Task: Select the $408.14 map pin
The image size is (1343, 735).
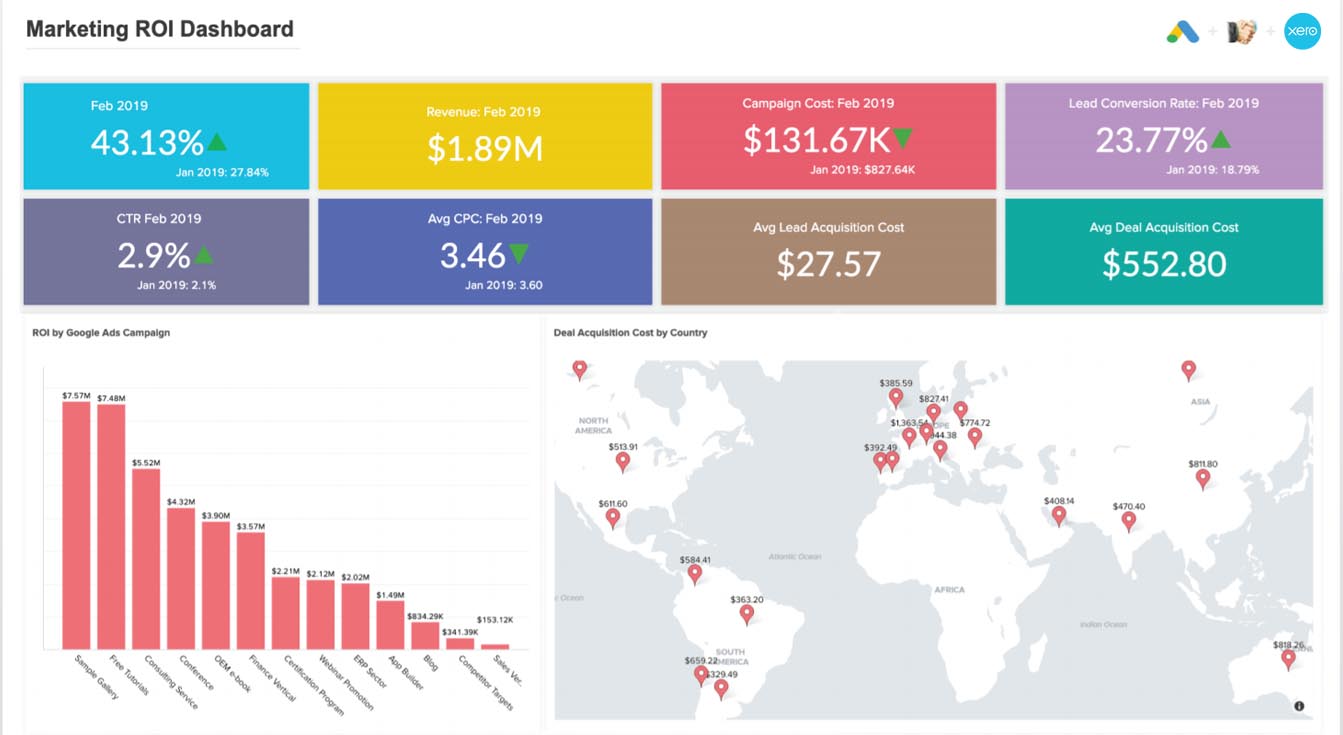Action: (1058, 516)
